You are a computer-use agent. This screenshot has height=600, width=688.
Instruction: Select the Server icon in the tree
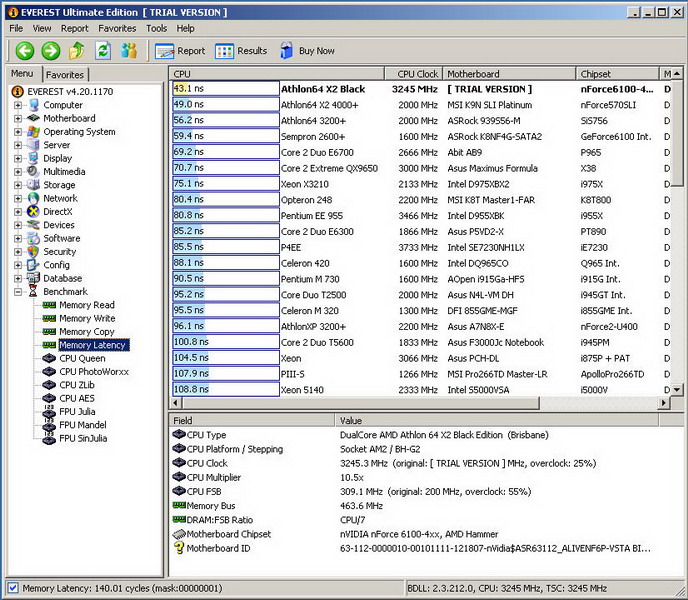tap(33, 145)
